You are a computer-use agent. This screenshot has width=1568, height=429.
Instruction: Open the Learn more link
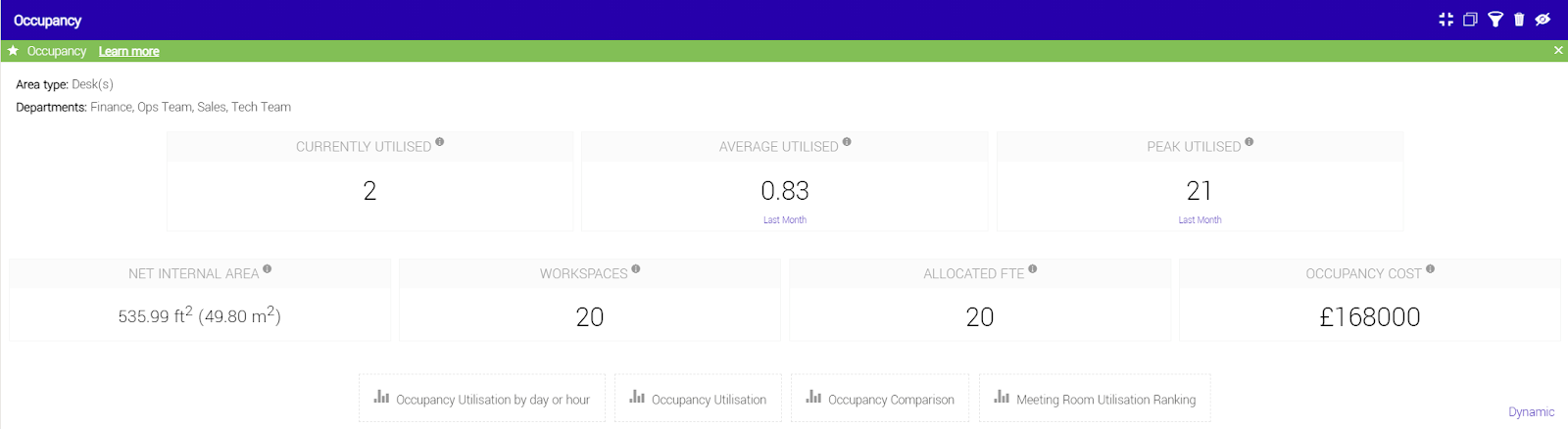128,51
